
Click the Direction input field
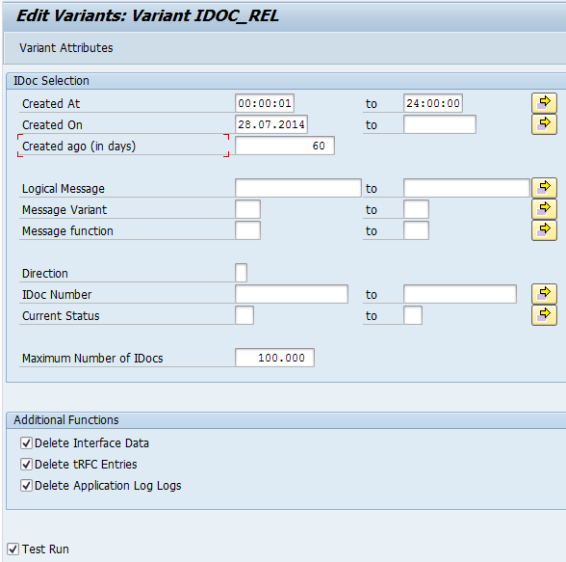tap(241, 273)
